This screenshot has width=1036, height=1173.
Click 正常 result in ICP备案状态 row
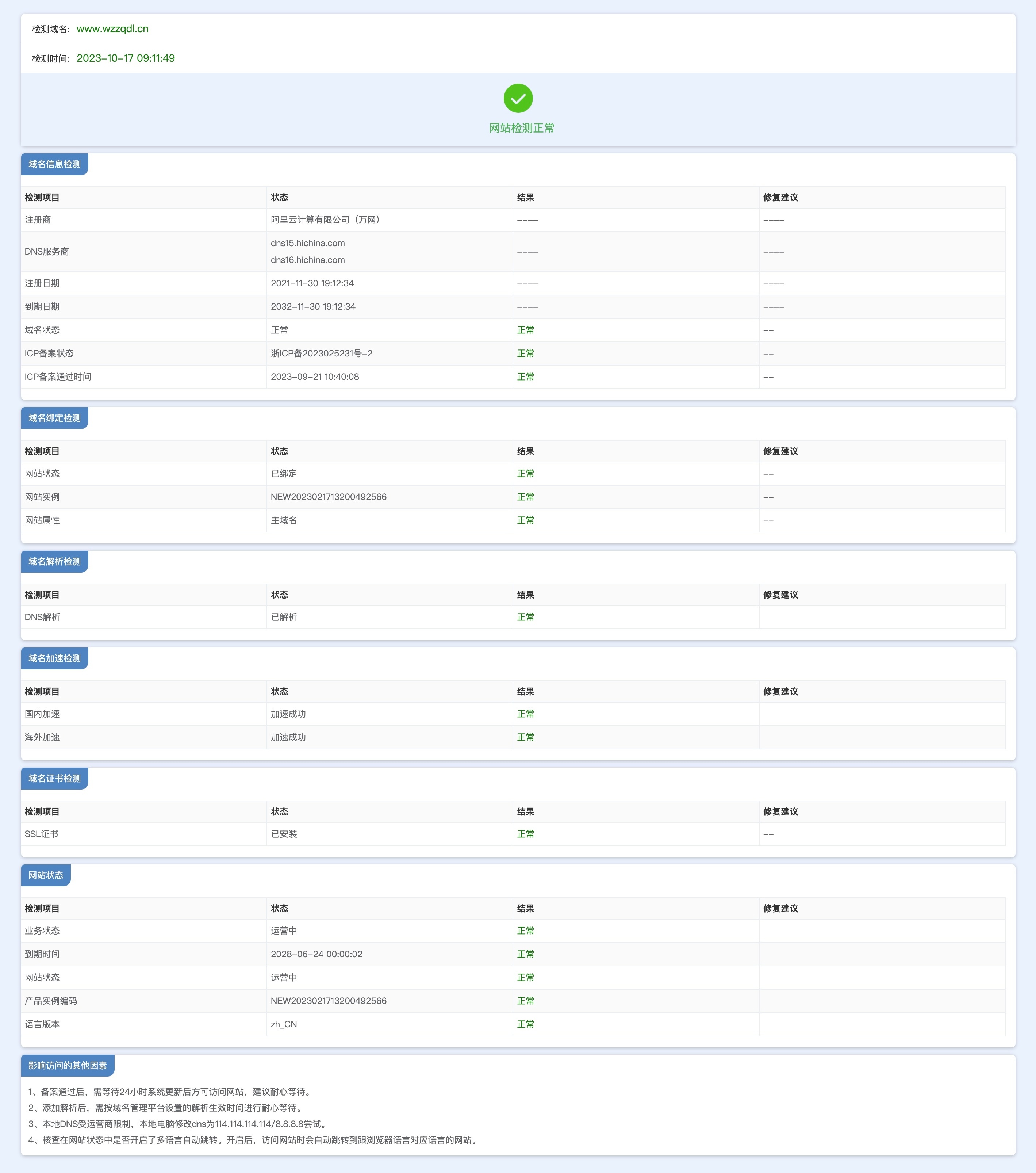point(525,354)
